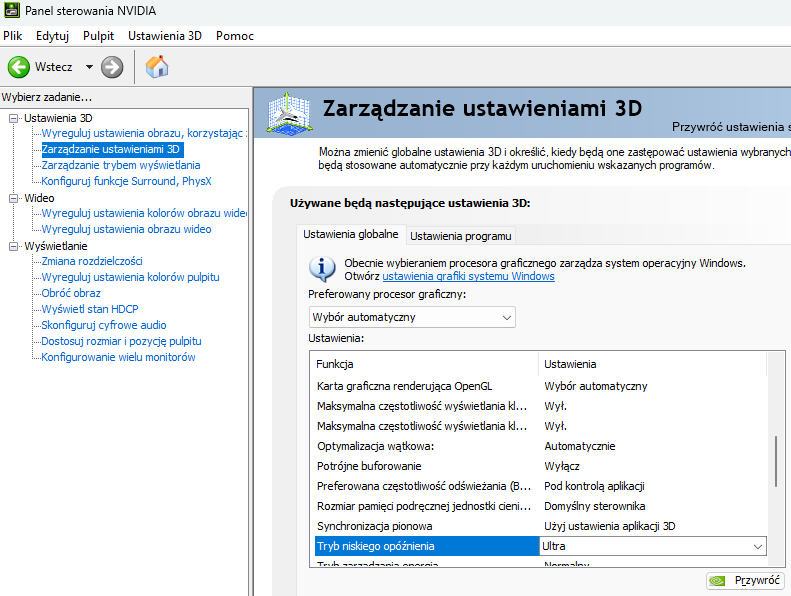
Task: Select Wyreguluj ustawienia kolorów obrazu wideo
Action: 144,213
